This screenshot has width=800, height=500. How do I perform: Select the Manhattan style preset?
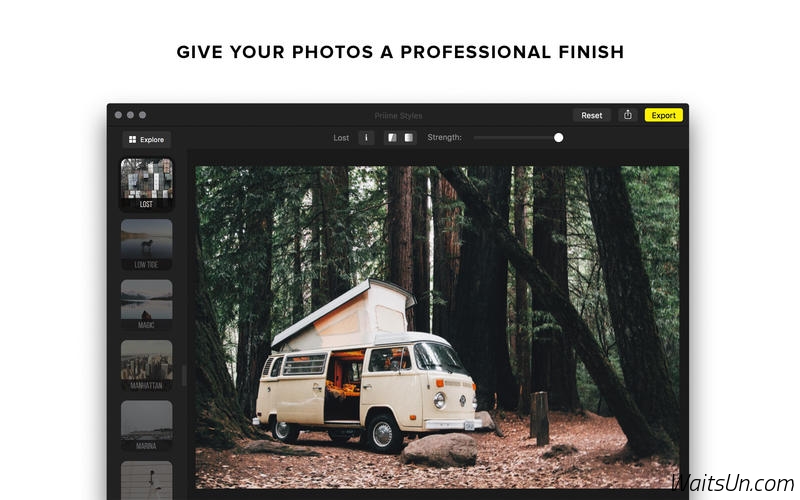[146, 365]
